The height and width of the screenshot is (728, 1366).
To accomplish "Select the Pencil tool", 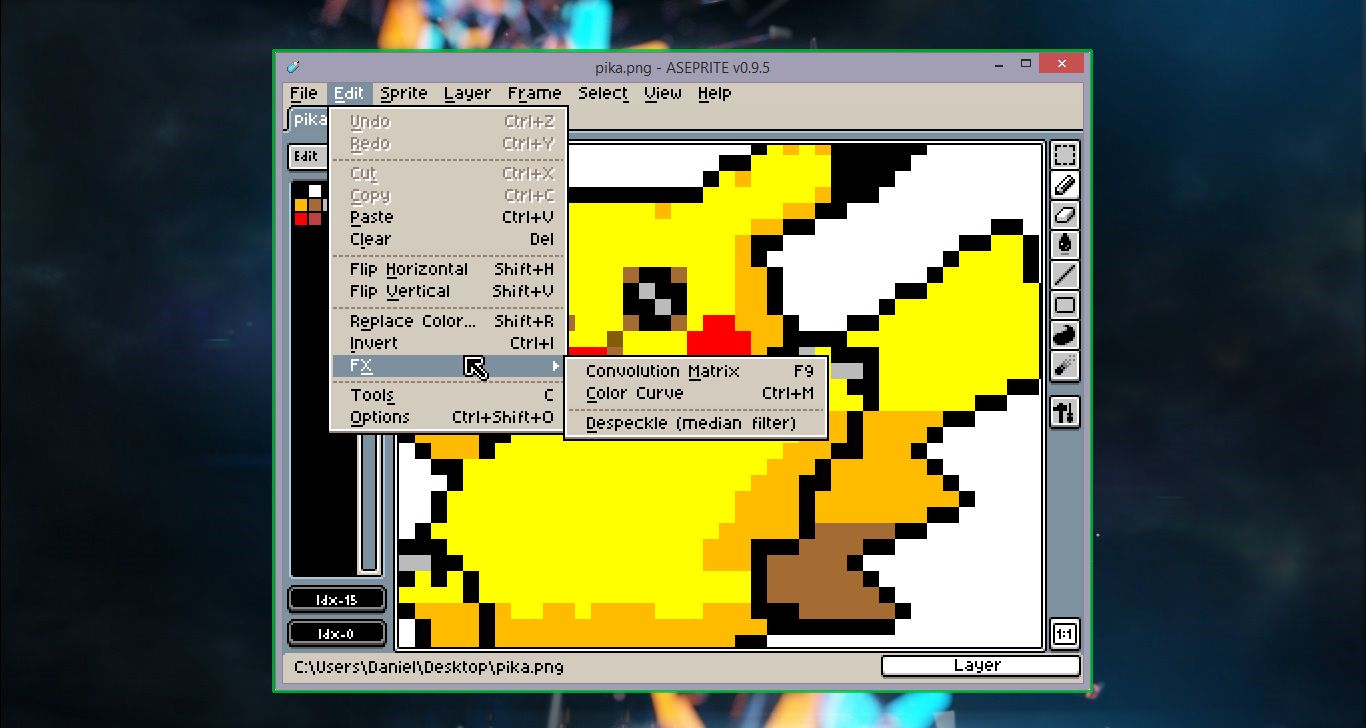I will pos(1065,185).
